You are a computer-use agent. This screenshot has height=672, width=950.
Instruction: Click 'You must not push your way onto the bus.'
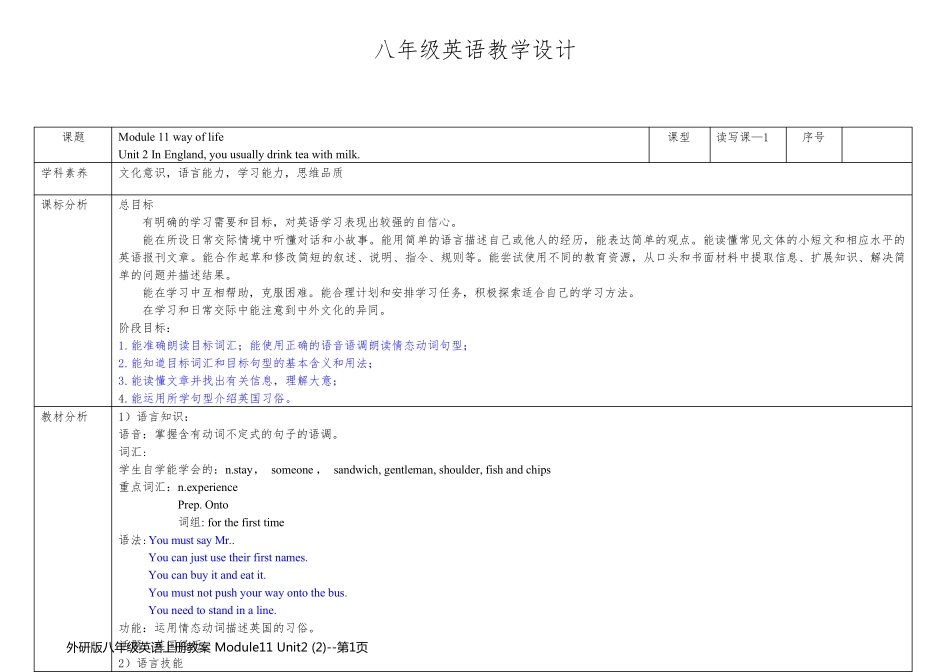(x=248, y=593)
